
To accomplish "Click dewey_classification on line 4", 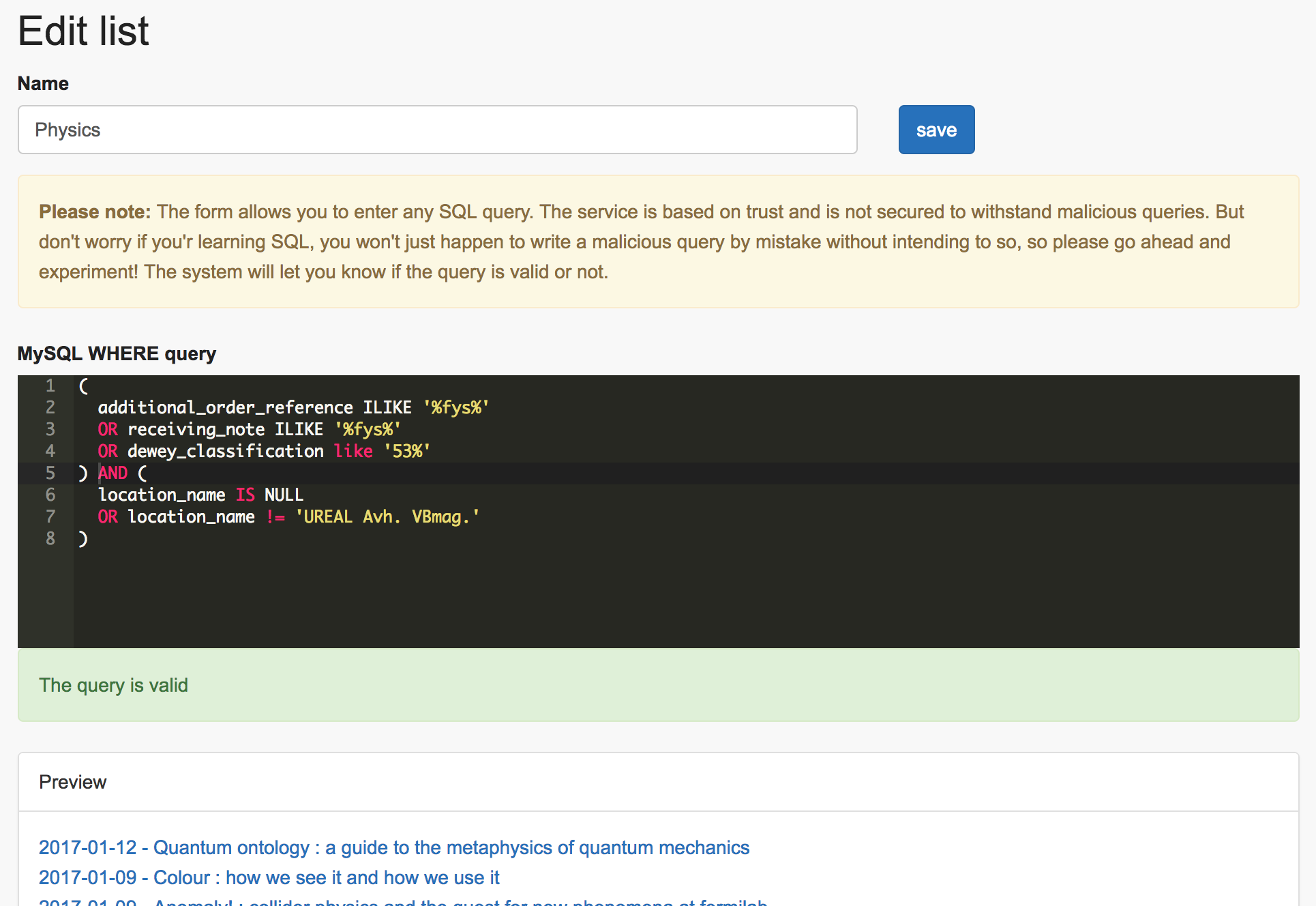I will (x=225, y=451).
